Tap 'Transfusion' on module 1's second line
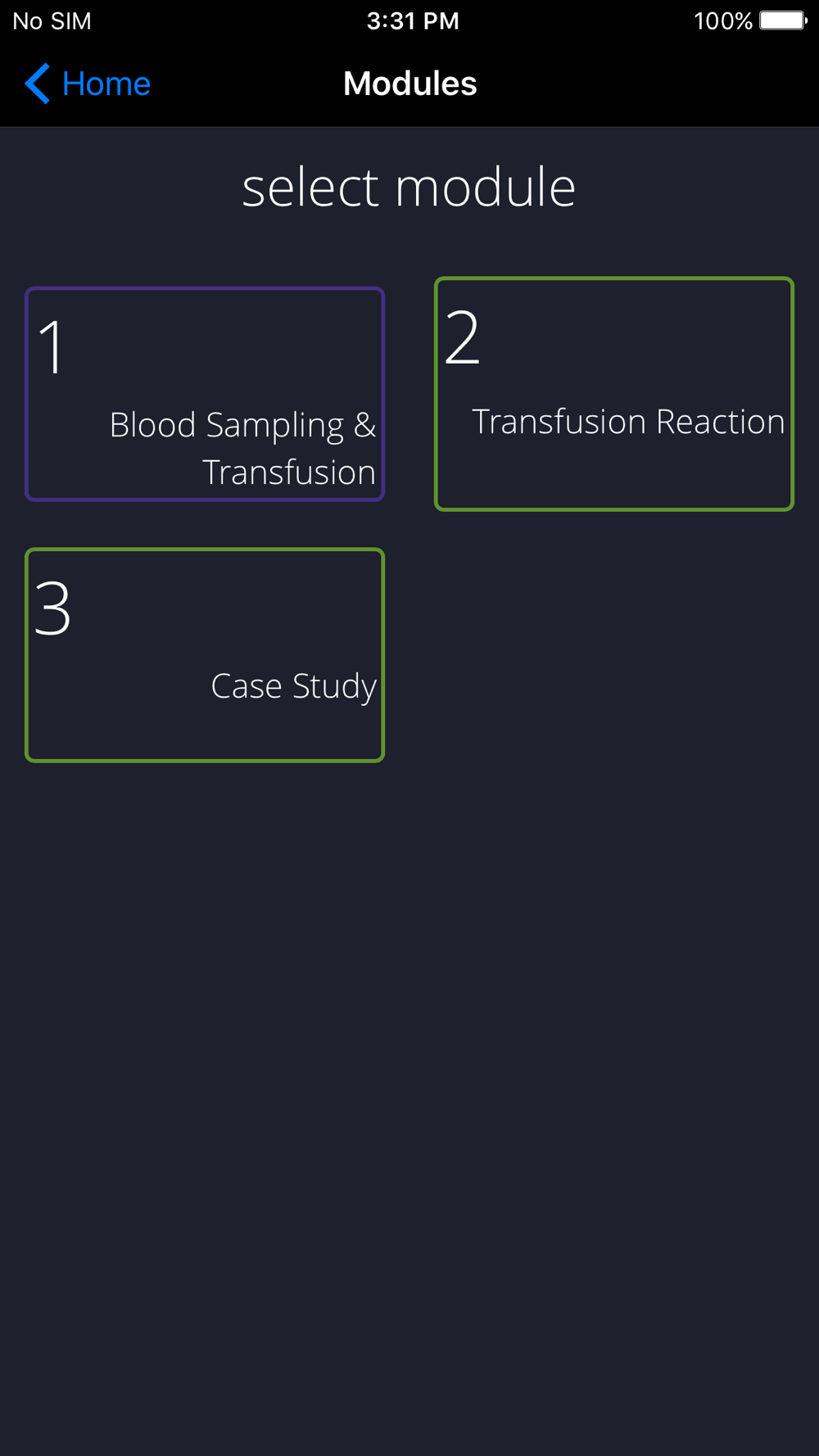This screenshot has height=1456, width=819. click(289, 473)
